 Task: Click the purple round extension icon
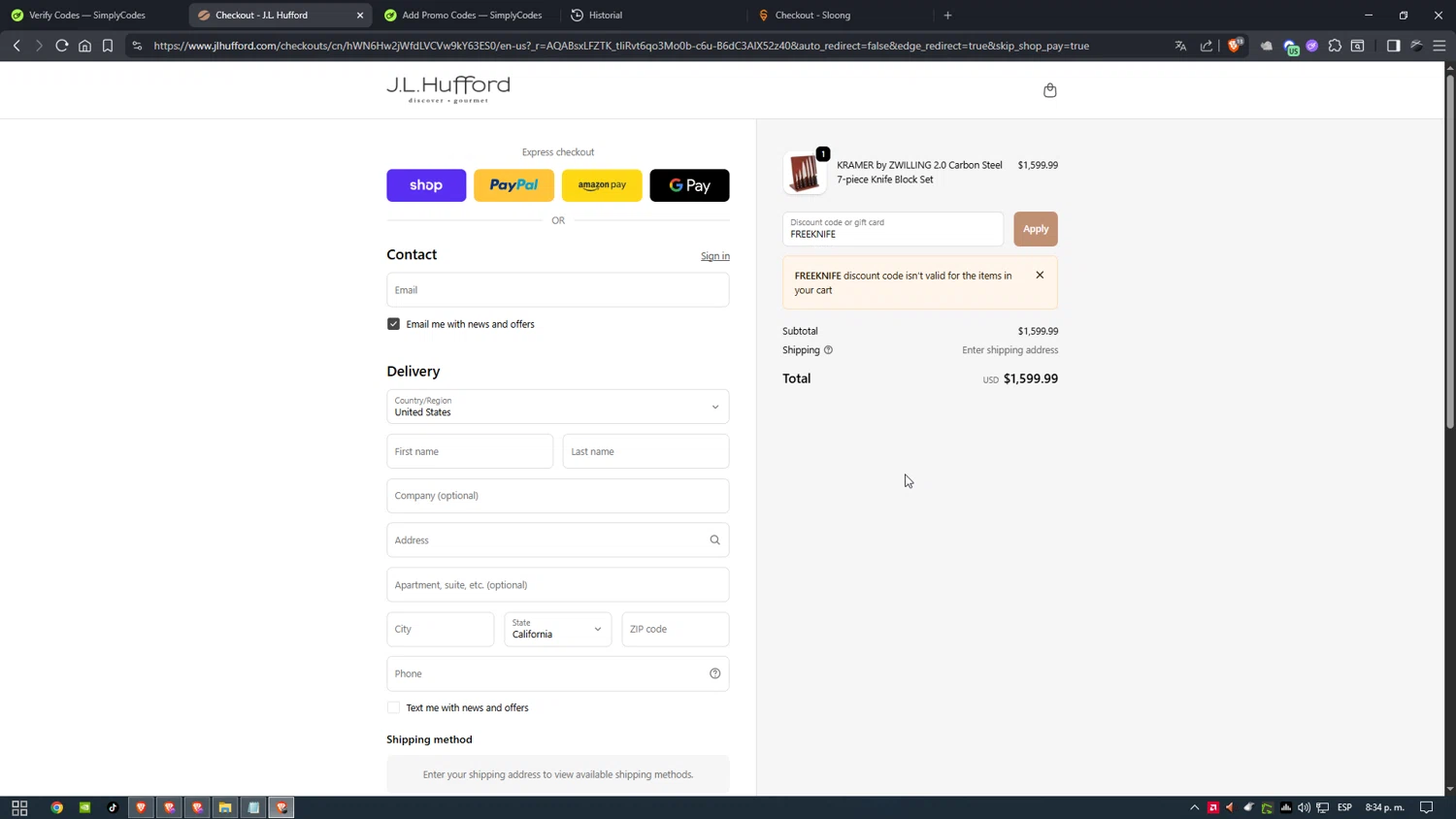pyautogui.click(x=1312, y=46)
